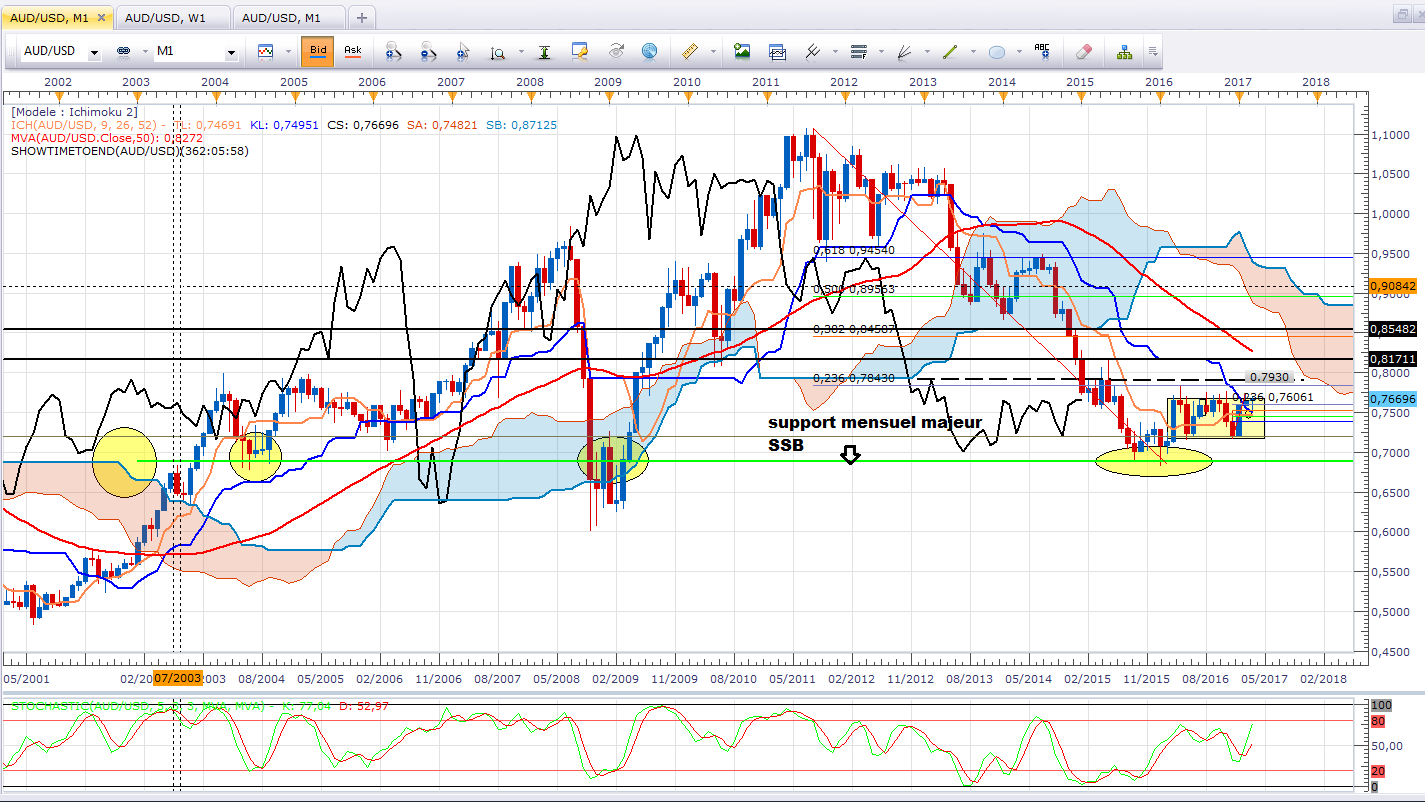Image resolution: width=1425 pixels, height=802 pixels.
Task: Click the green hierarchy tree icon
Action: point(1124,51)
